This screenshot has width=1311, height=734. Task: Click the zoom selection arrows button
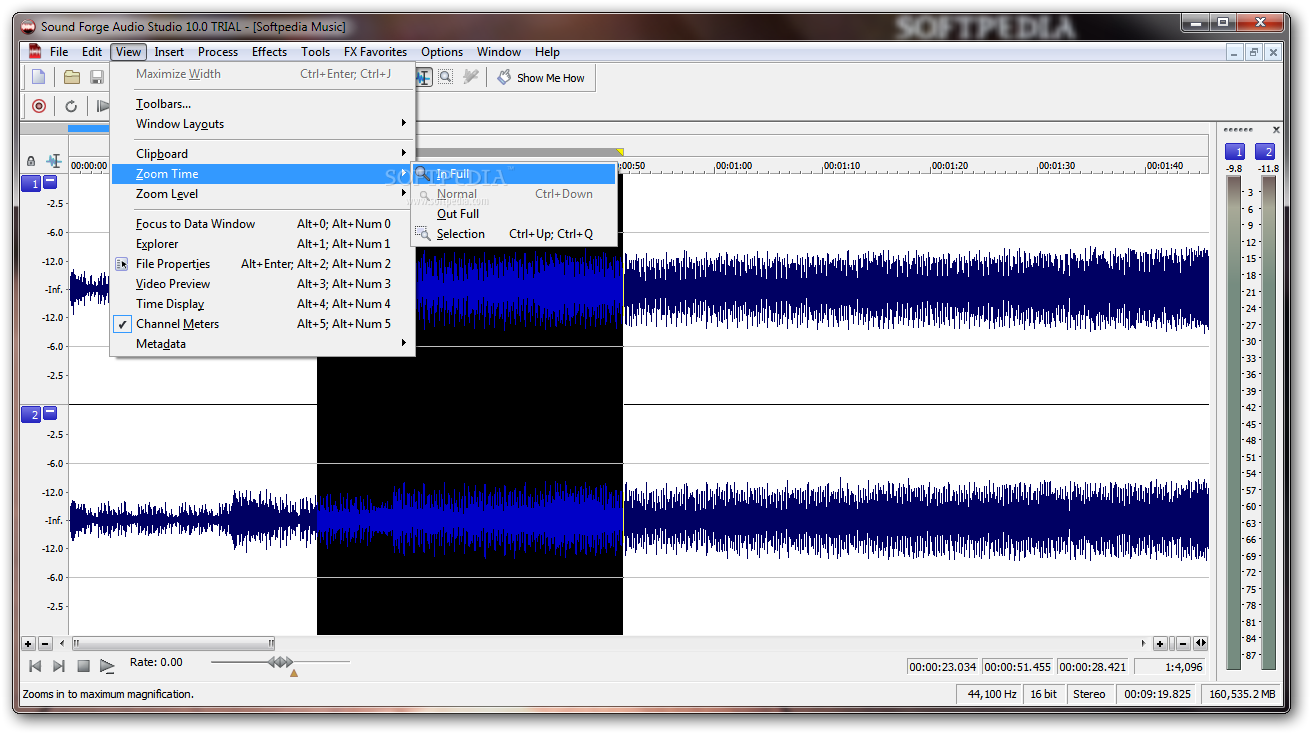(1200, 644)
